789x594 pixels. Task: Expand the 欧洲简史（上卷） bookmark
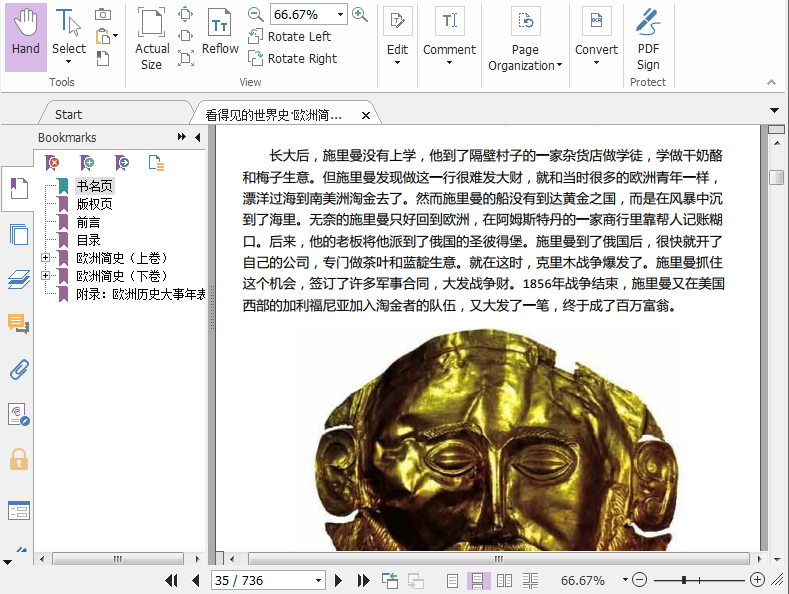[45, 258]
